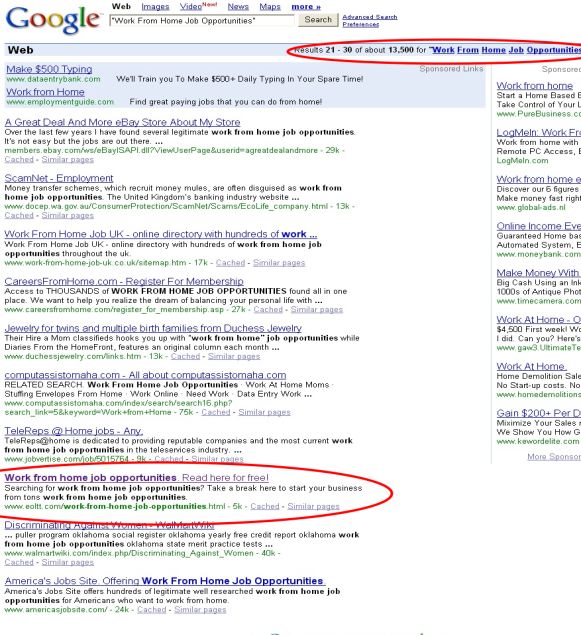Open the 'Make Money With' timecamera ad

(538, 273)
